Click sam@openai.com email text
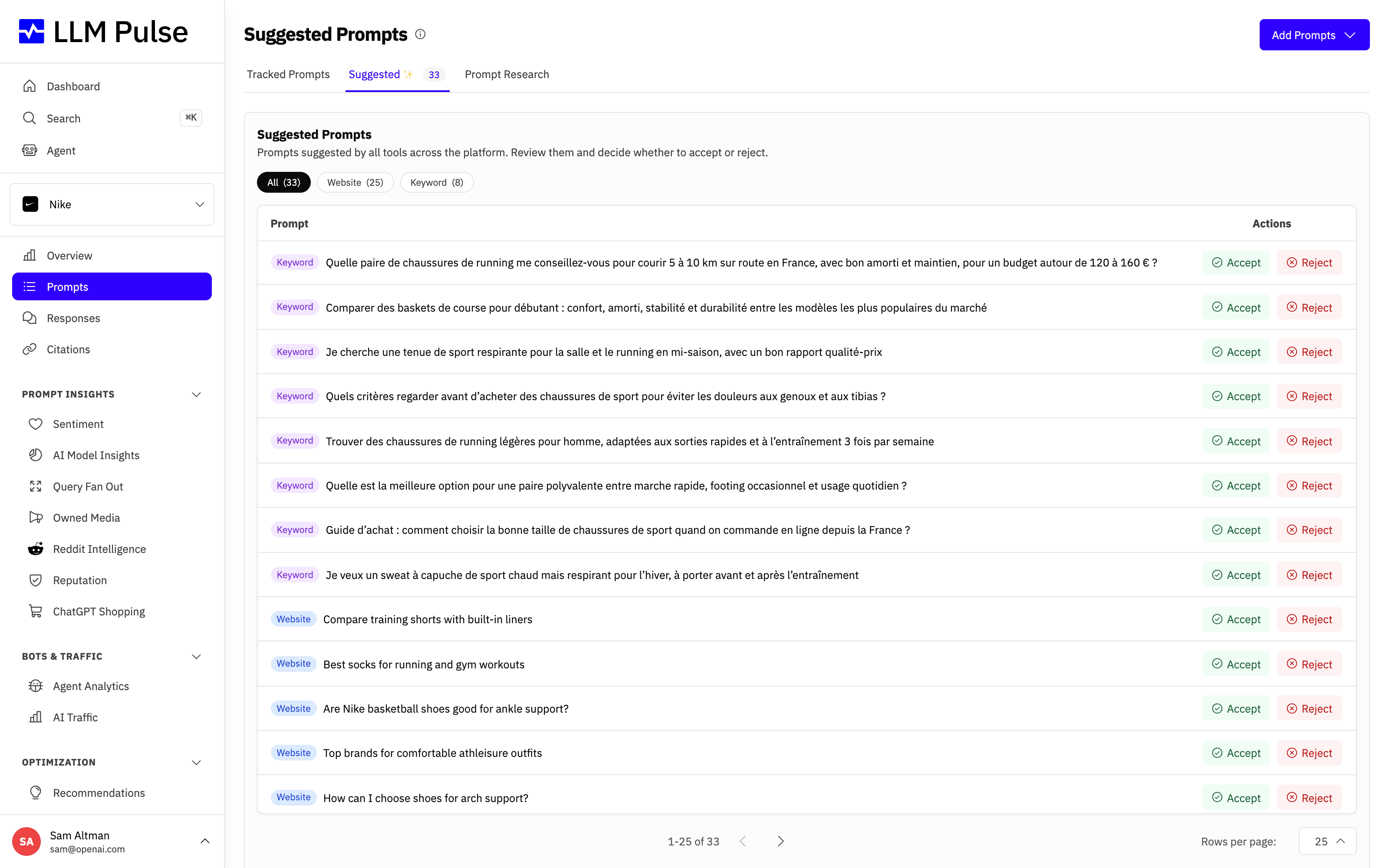 point(87,849)
